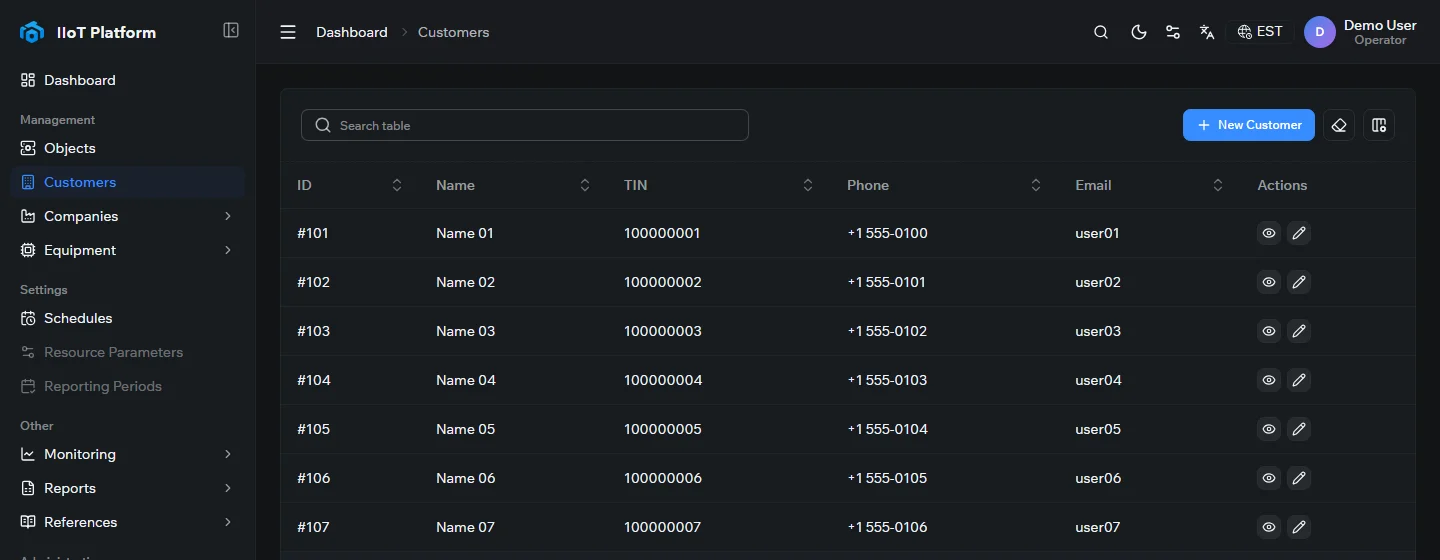
Task: View details of customer #104
Action: coord(1269,380)
